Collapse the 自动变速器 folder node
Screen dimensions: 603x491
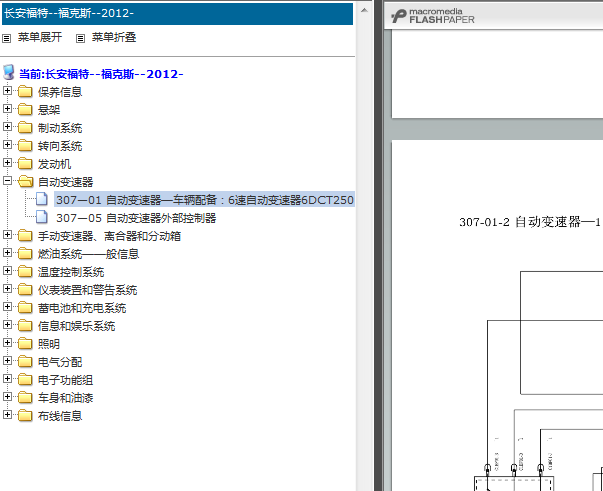pos(7,181)
